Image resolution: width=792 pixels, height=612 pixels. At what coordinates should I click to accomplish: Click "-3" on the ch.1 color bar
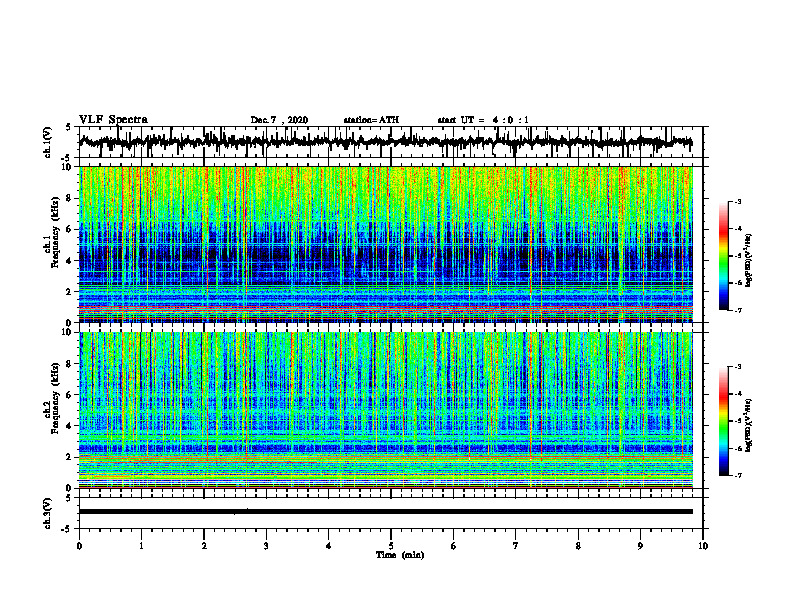737,201
